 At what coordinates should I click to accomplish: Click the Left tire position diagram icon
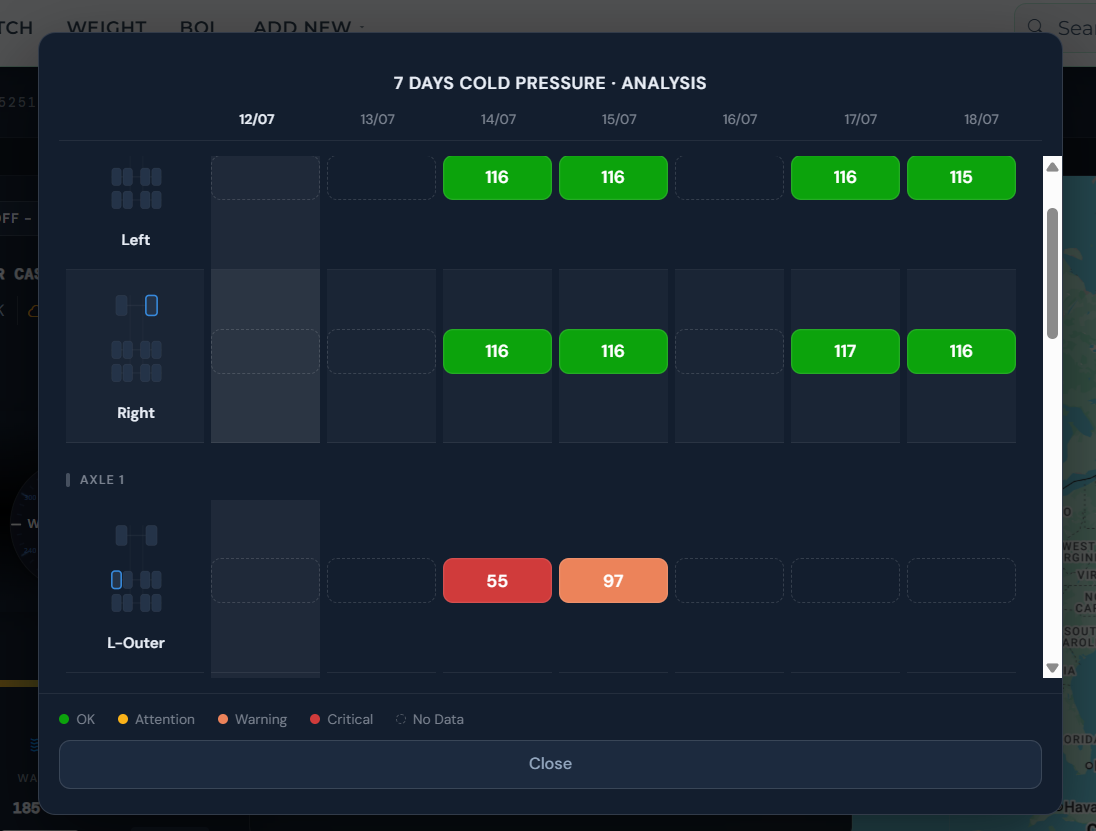click(136, 188)
